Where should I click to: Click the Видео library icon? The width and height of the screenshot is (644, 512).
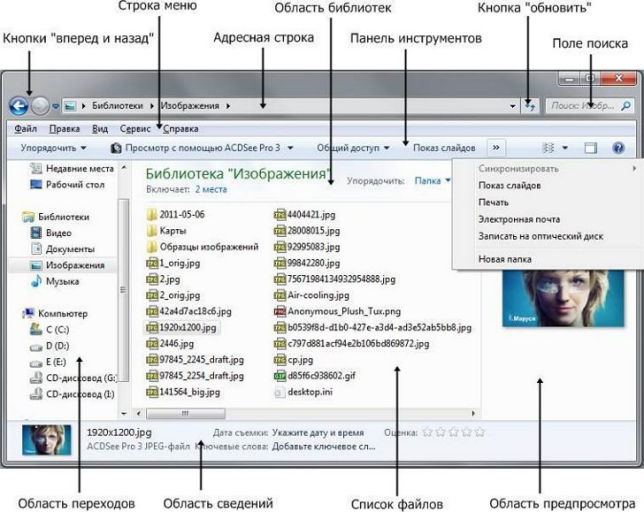pos(36,233)
